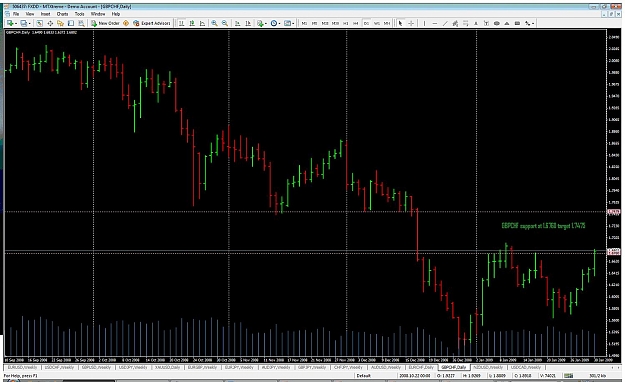Open the Tools menu
The width and height of the screenshot is (625, 382).
tap(79, 14)
